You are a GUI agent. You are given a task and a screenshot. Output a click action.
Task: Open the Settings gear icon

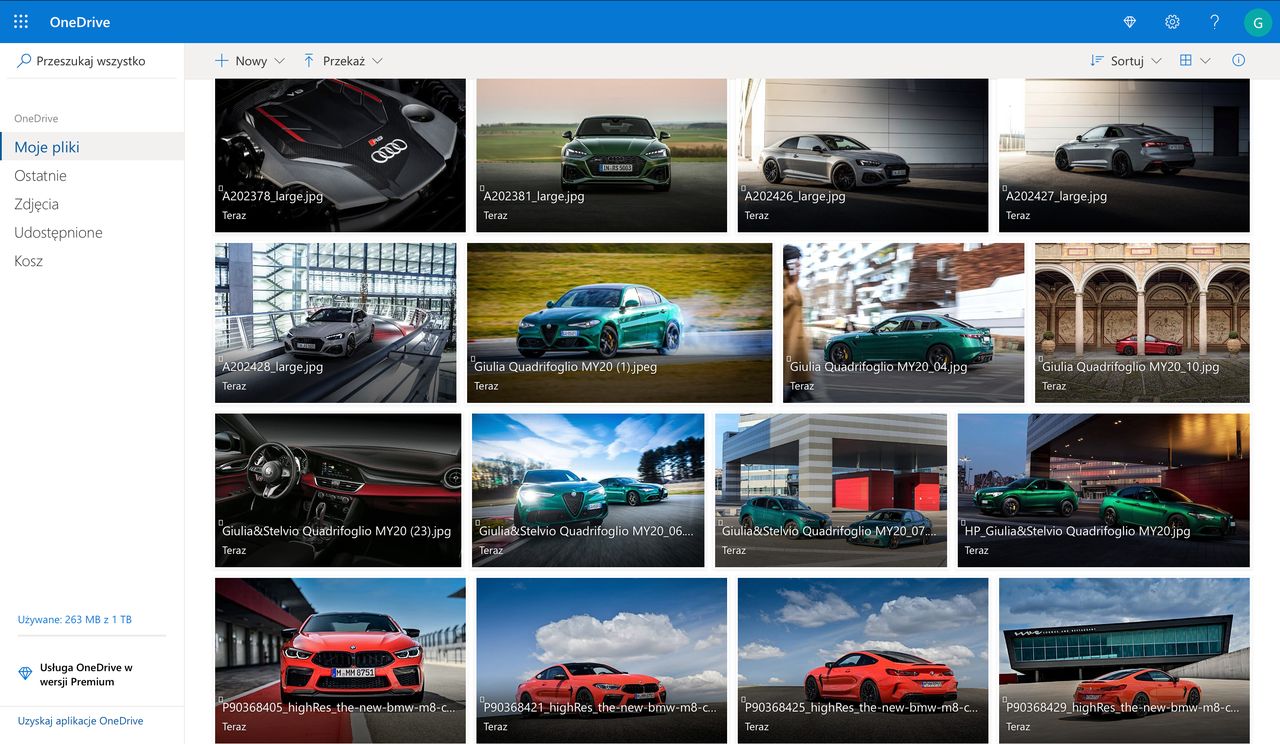pyautogui.click(x=1172, y=22)
